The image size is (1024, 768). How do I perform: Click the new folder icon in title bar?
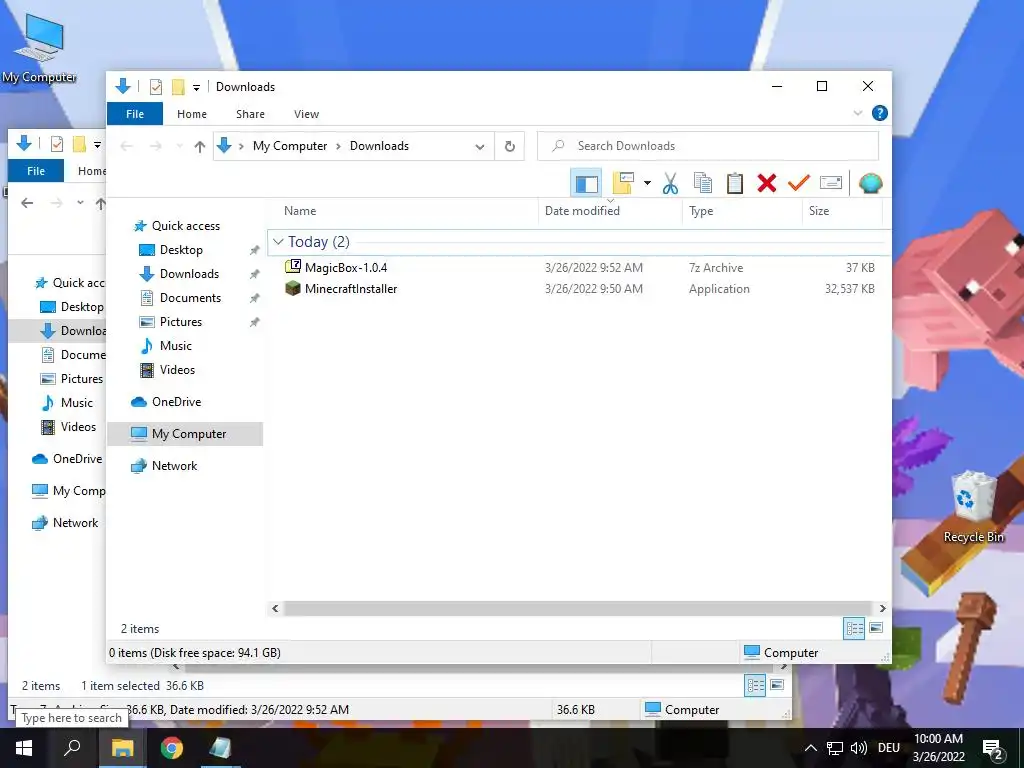pyautogui.click(x=178, y=87)
